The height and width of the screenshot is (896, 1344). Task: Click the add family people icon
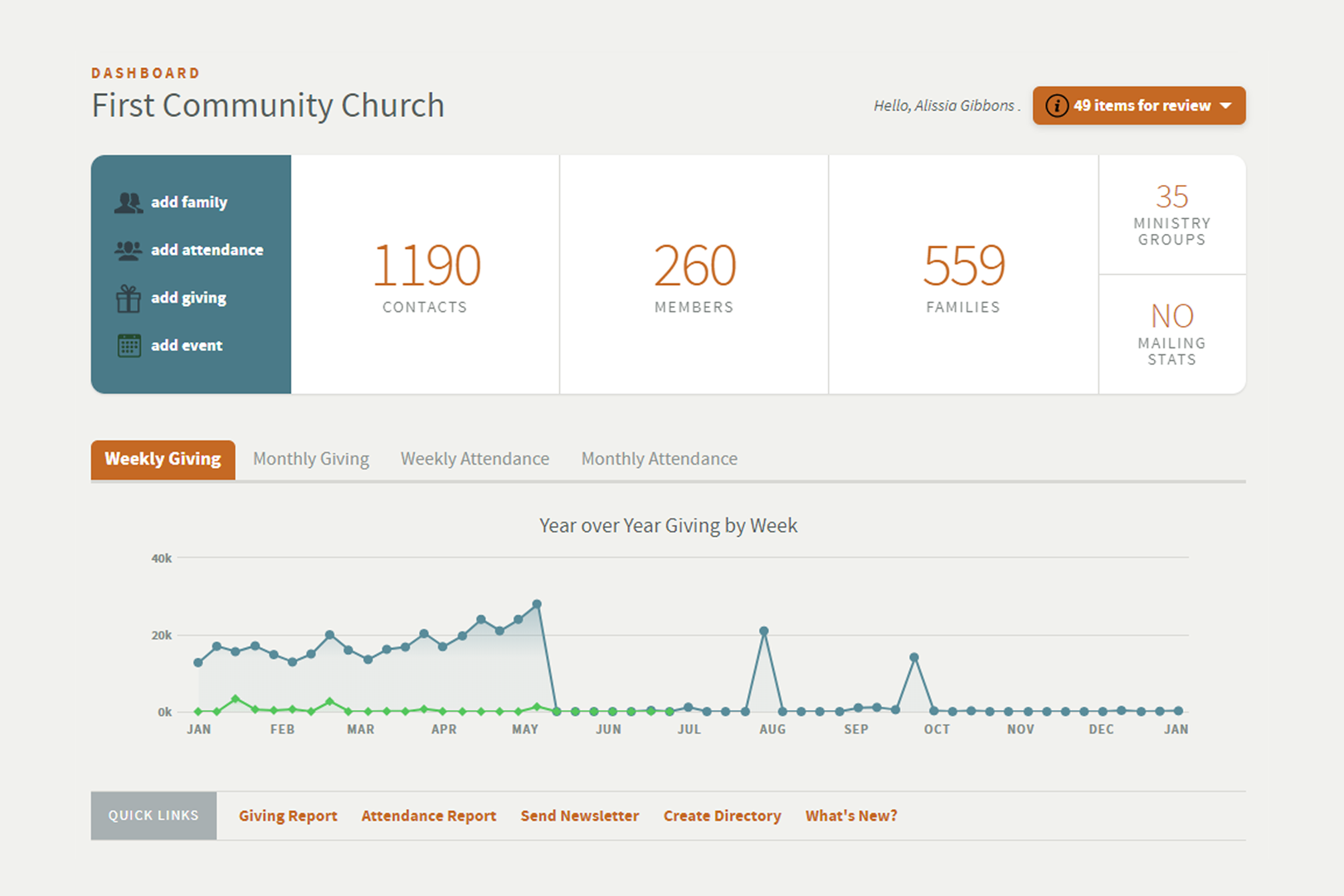tap(129, 202)
